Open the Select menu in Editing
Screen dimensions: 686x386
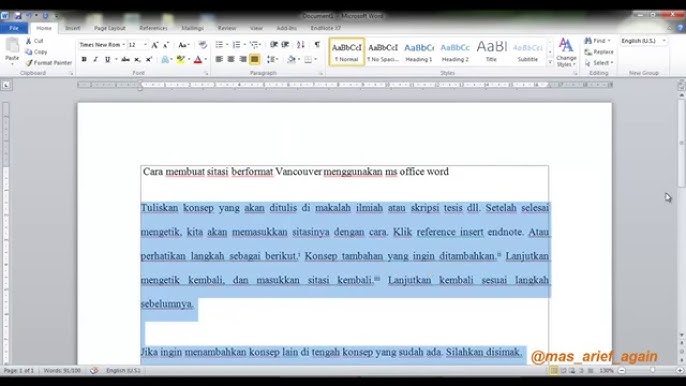(x=599, y=63)
